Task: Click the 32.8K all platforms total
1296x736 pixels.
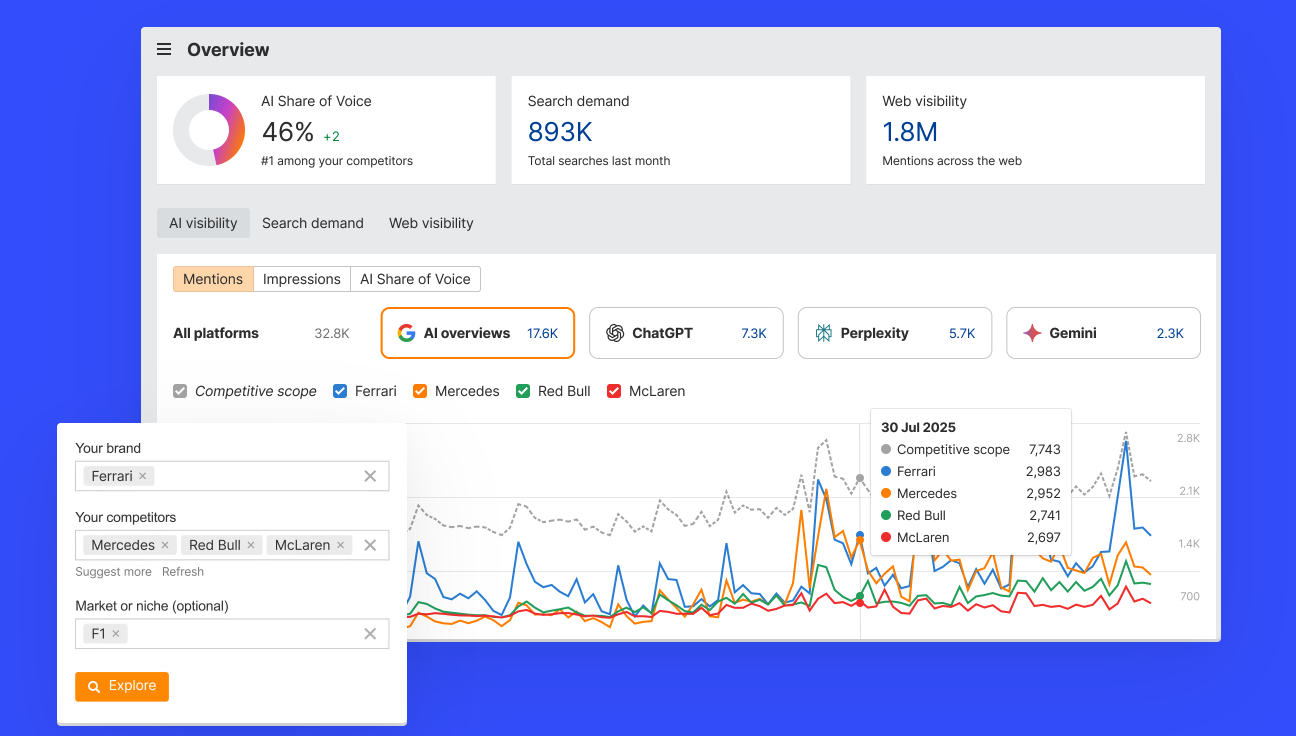Action: click(332, 333)
